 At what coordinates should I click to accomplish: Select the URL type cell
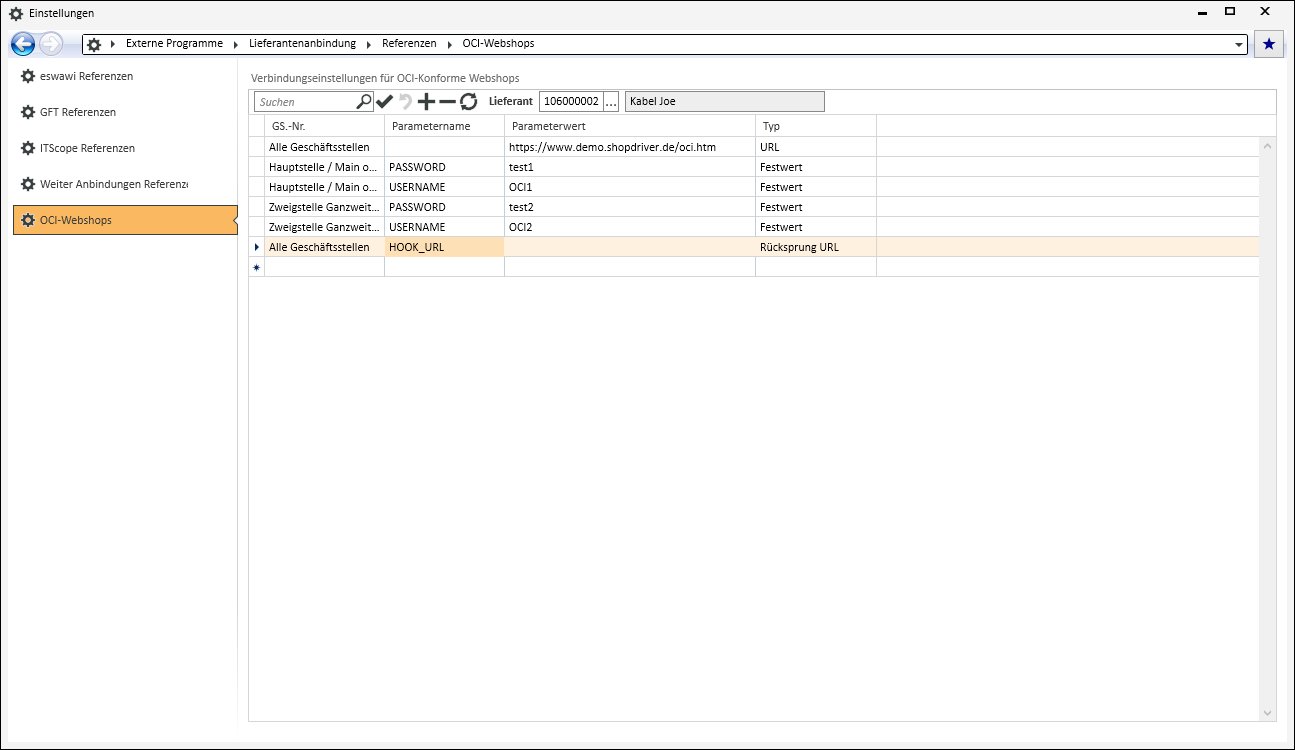[816, 147]
